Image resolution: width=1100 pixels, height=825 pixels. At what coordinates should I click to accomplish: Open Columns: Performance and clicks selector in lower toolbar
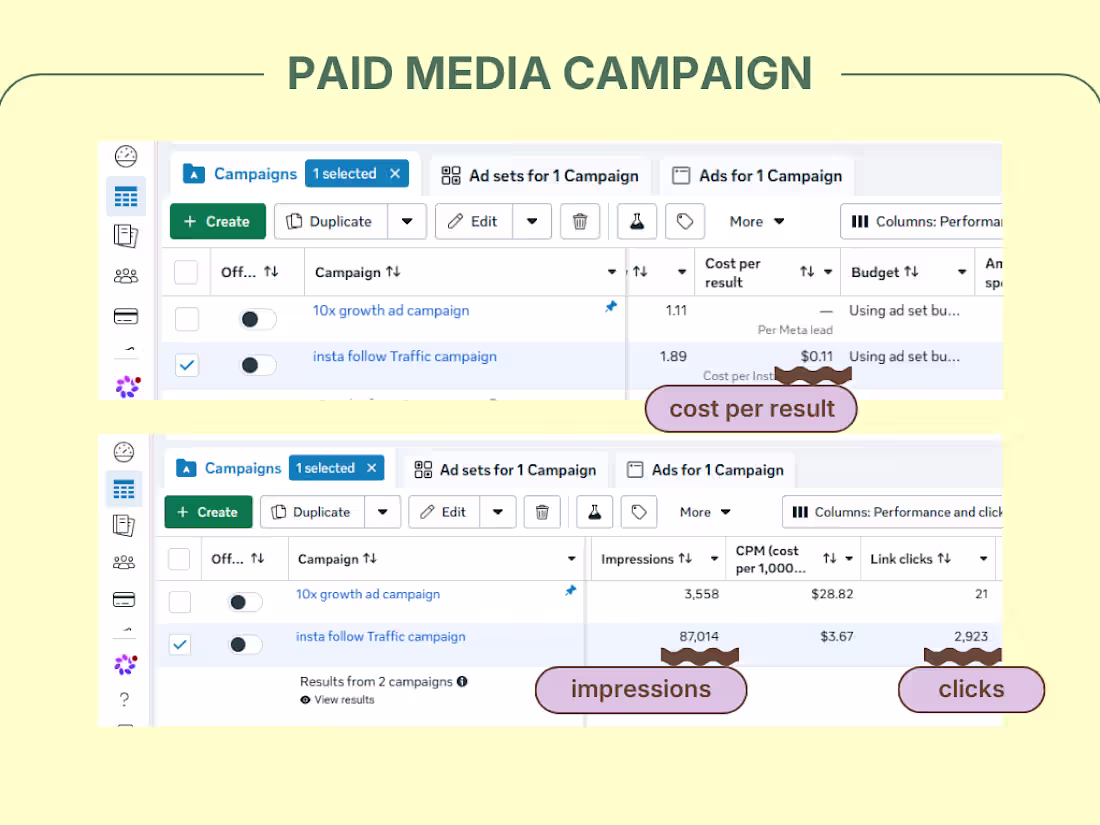tap(892, 512)
